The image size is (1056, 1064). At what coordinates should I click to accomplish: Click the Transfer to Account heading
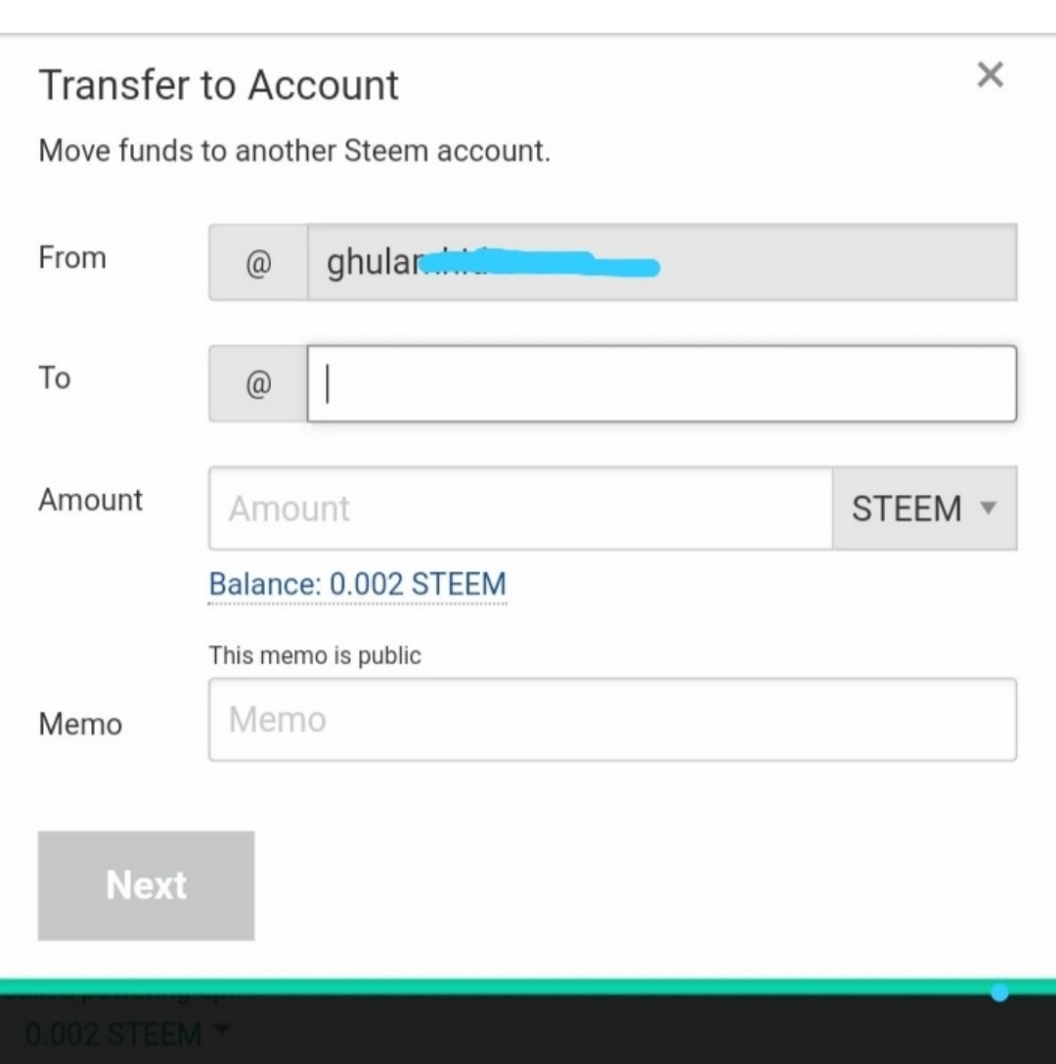pos(219,86)
